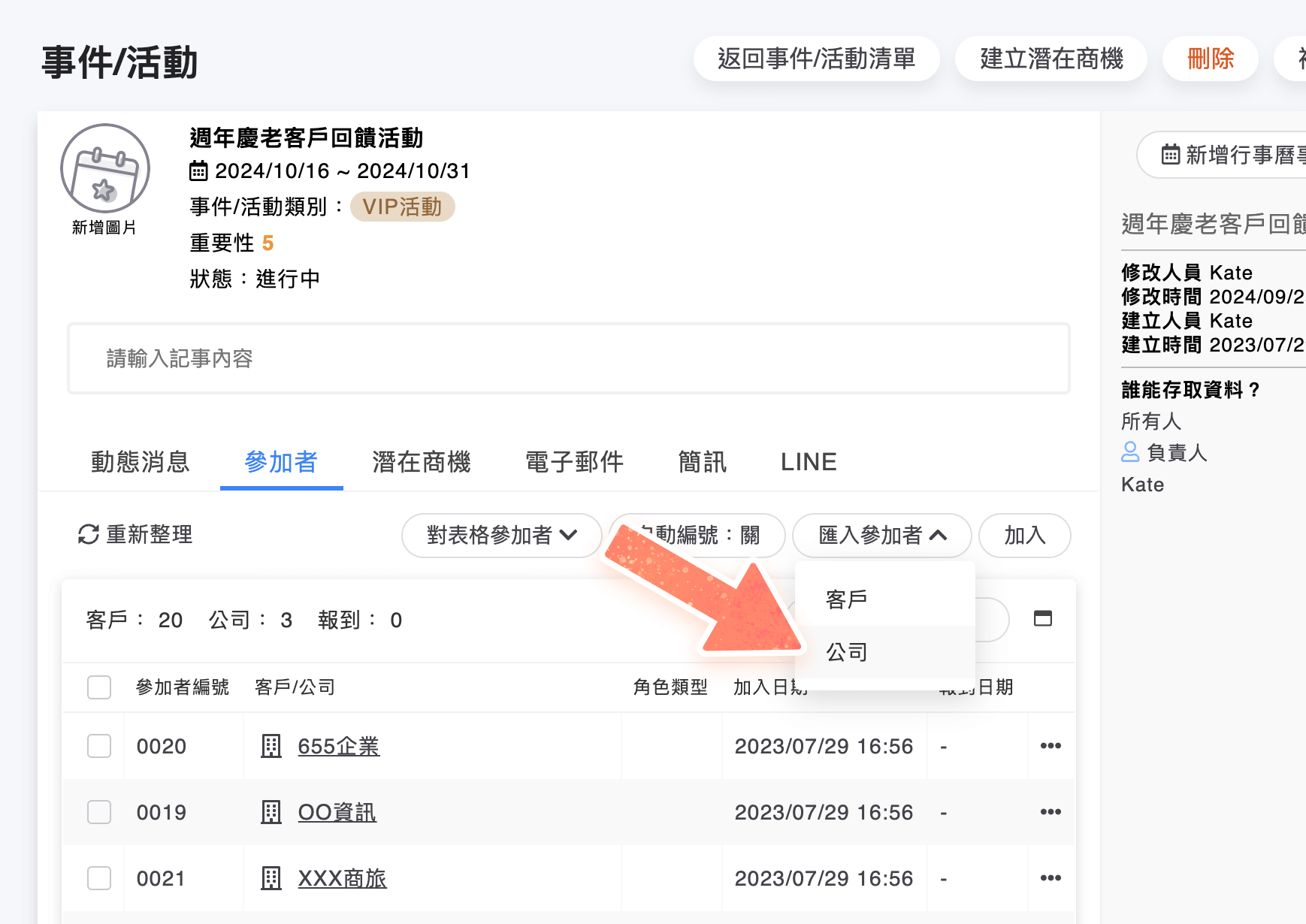Click the 重新整理 refresh icon

(87, 535)
